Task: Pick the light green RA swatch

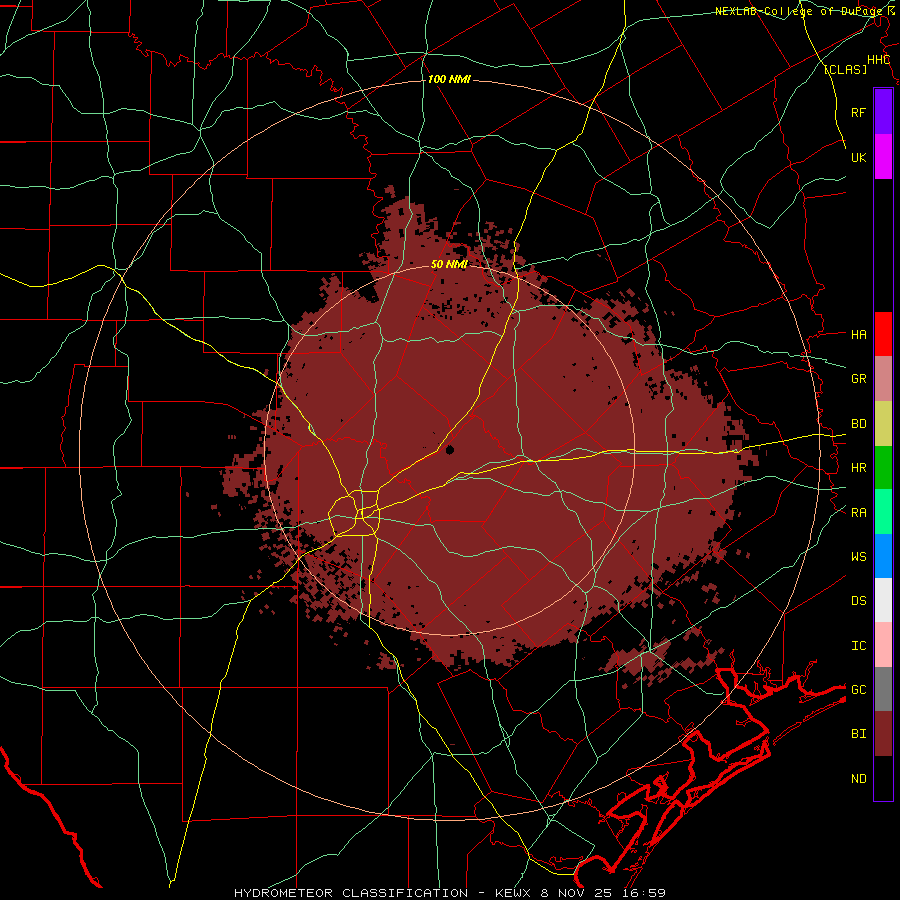Action: tap(883, 512)
